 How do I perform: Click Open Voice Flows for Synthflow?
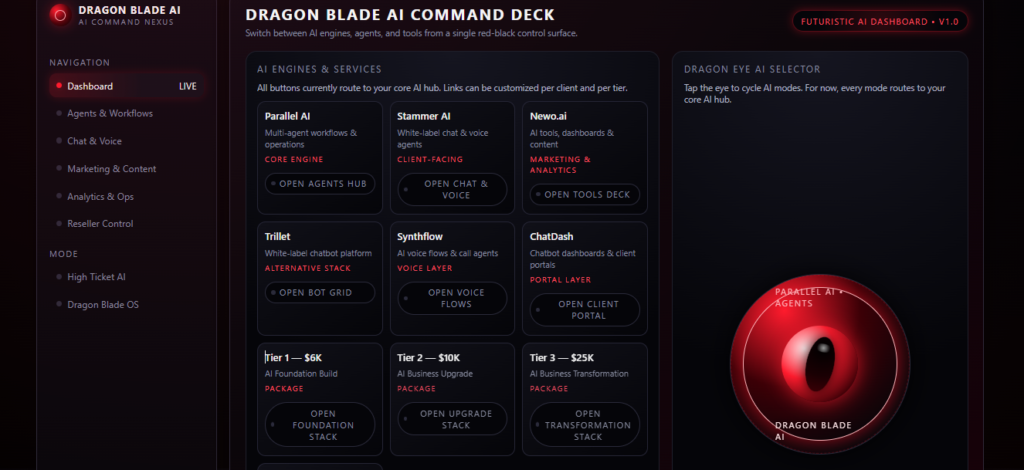pos(453,298)
